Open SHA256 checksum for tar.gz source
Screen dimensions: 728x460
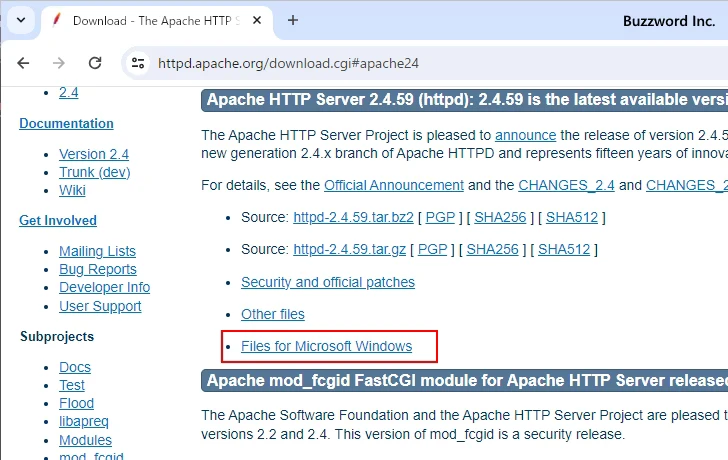493,249
